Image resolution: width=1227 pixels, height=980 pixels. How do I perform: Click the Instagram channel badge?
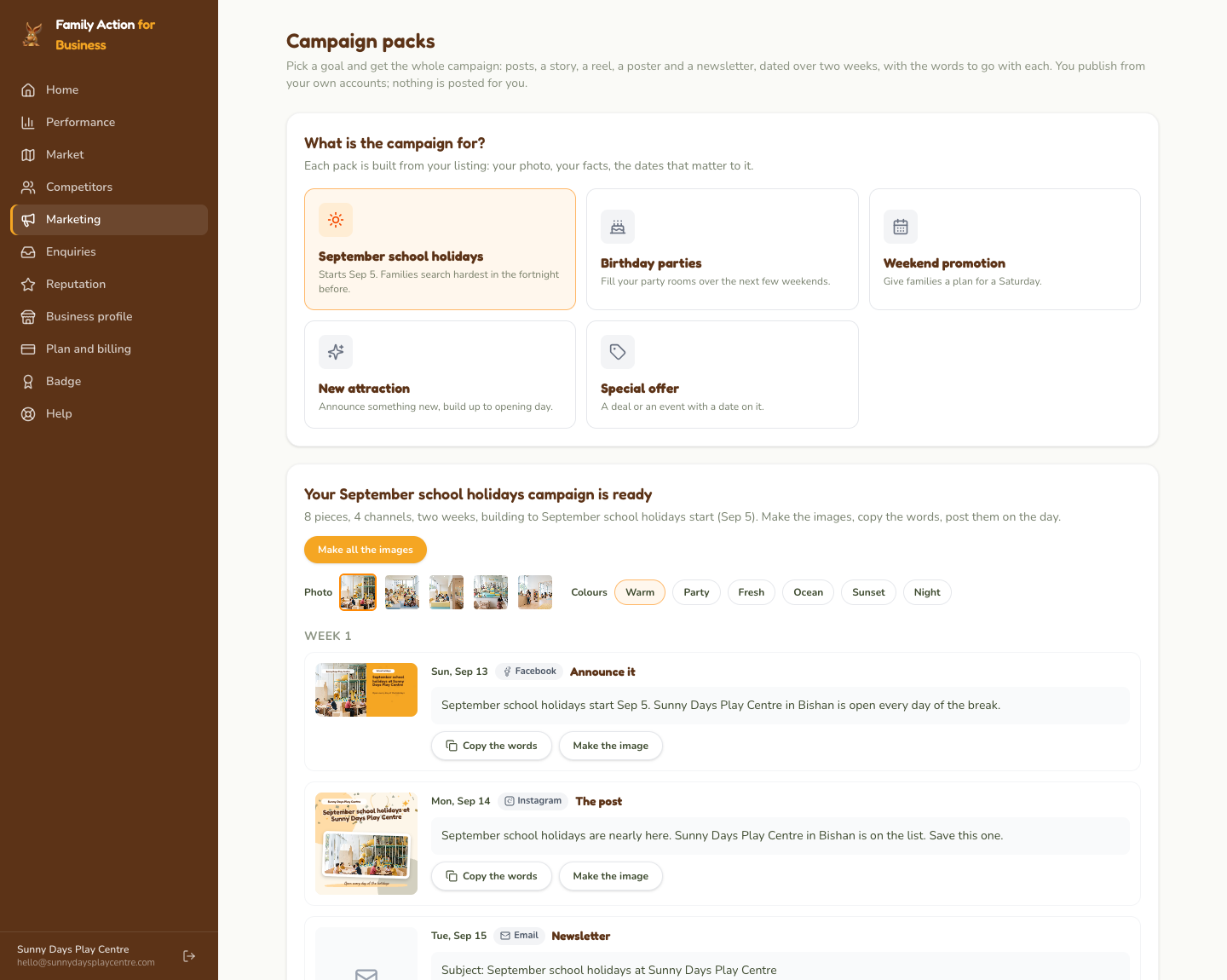(x=533, y=801)
